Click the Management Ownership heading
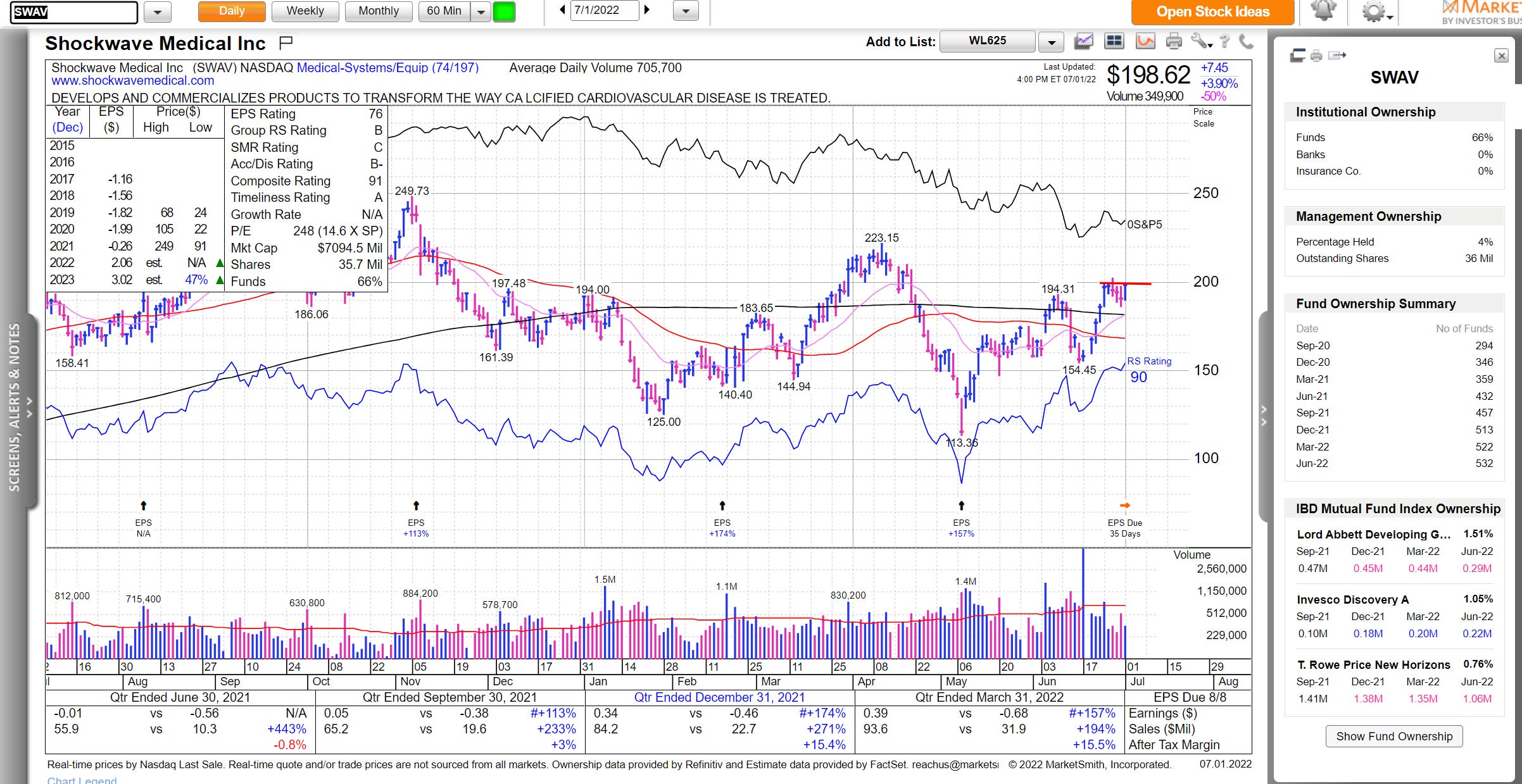1522x784 pixels. click(x=1368, y=216)
